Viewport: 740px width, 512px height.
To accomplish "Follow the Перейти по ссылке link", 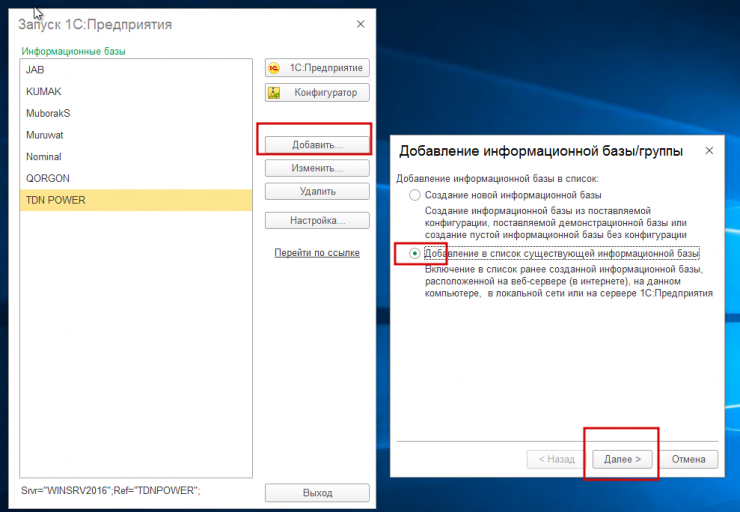I will pos(317,252).
